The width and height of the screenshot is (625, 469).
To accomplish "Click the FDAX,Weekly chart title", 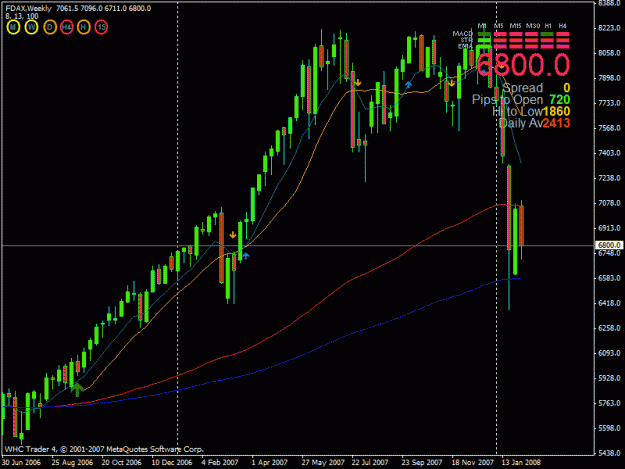I will tap(29, 8).
